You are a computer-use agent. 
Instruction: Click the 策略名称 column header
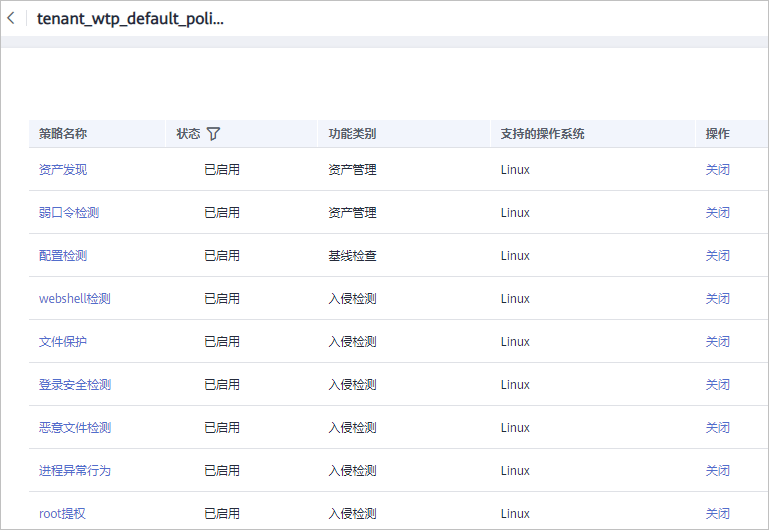[63, 134]
